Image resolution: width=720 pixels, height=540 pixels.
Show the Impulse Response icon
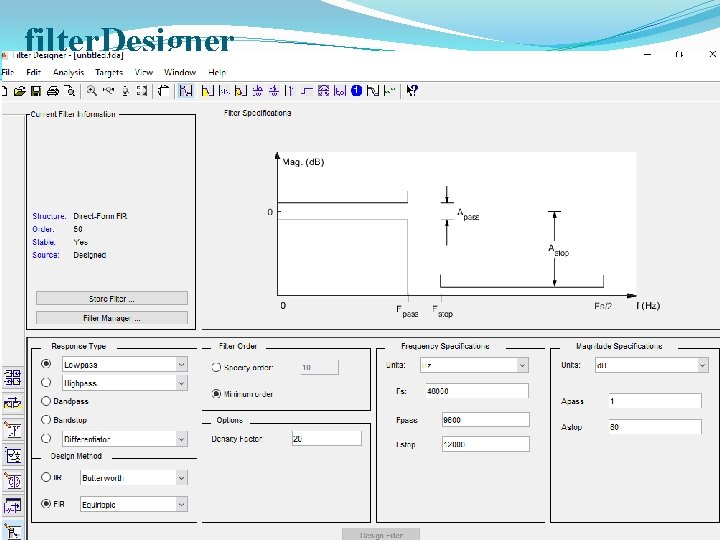289,91
